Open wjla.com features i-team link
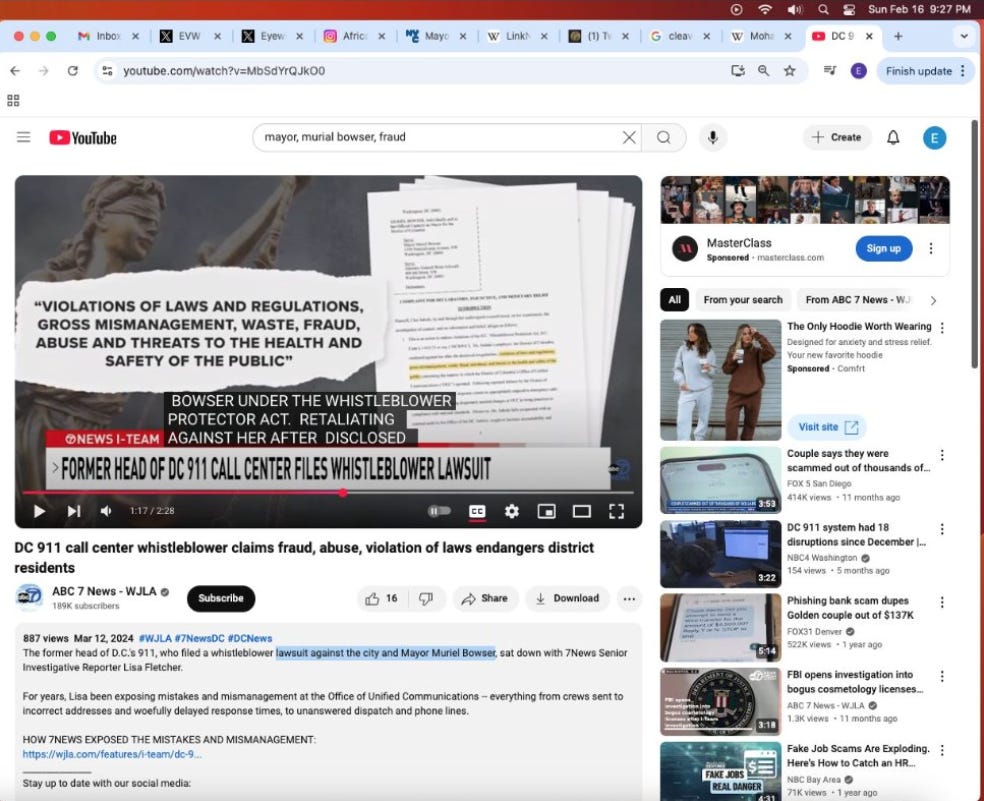This screenshot has width=984, height=801. [x=112, y=754]
